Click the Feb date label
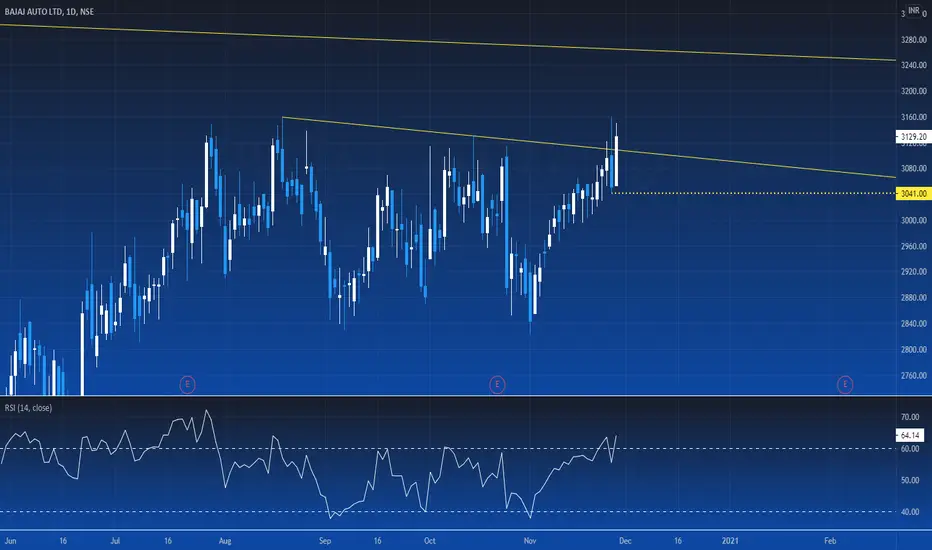The height and width of the screenshot is (550, 932). [x=830, y=540]
